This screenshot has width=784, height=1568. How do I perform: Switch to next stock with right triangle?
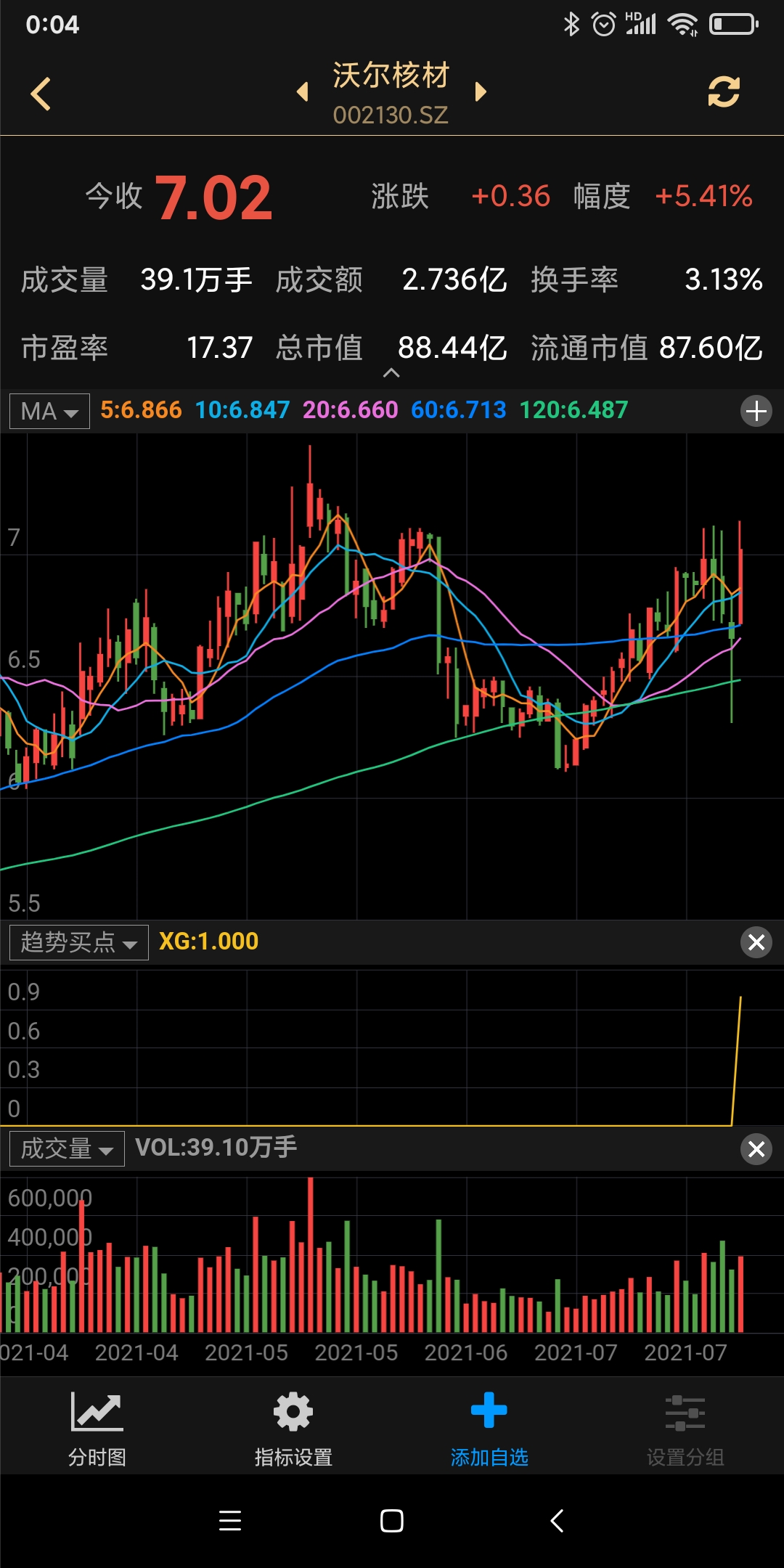point(480,92)
